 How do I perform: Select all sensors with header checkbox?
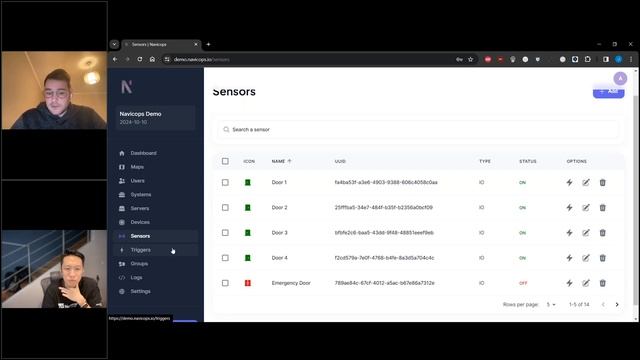[225, 161]
